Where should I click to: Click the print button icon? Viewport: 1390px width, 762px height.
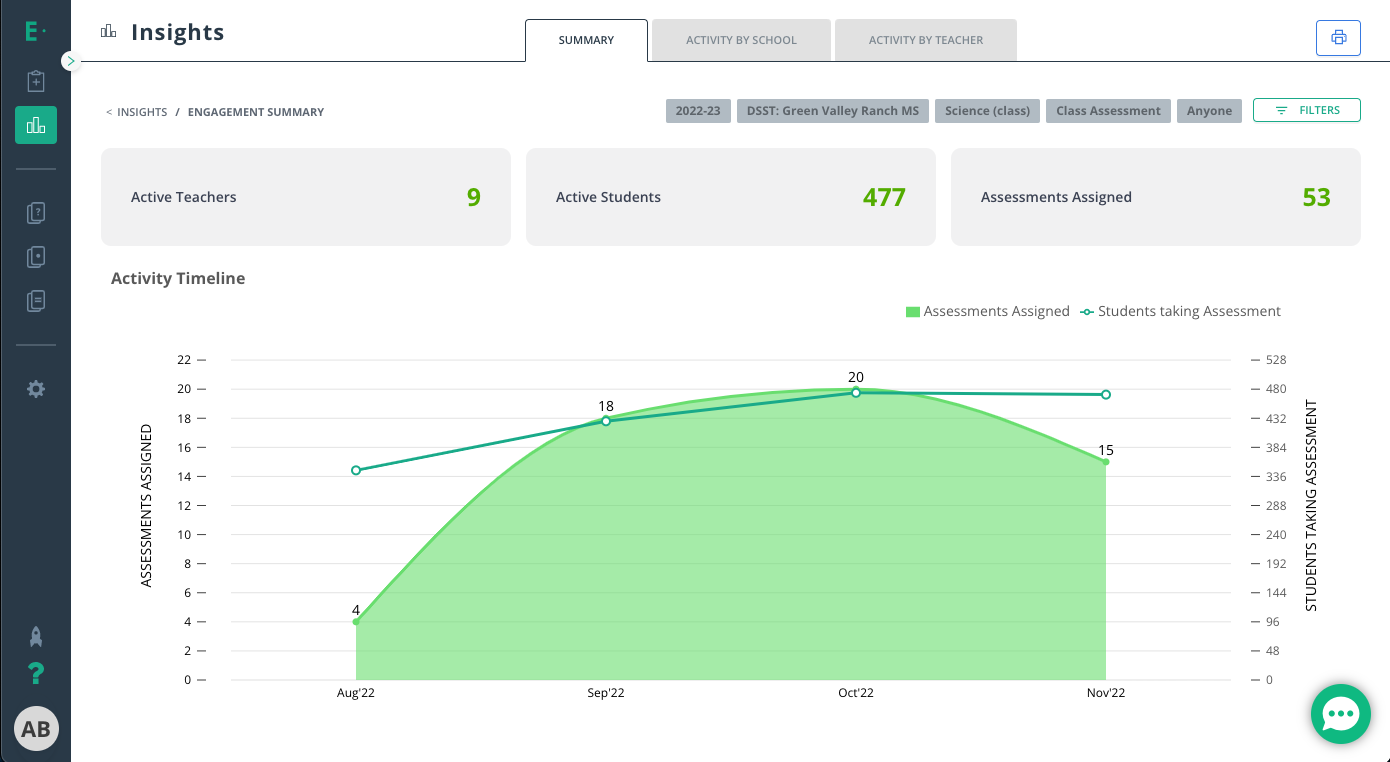coord(1338,38)
